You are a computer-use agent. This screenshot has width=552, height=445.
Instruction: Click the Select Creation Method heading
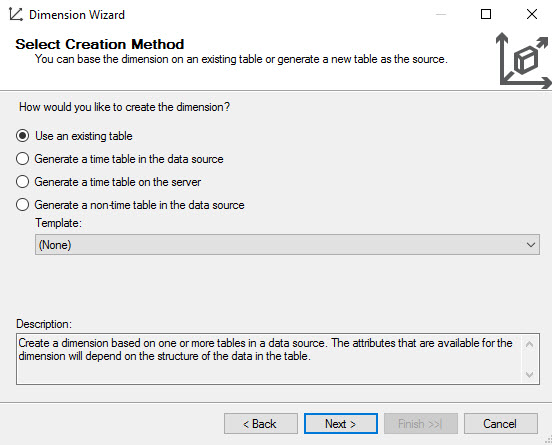pos(100,44)
